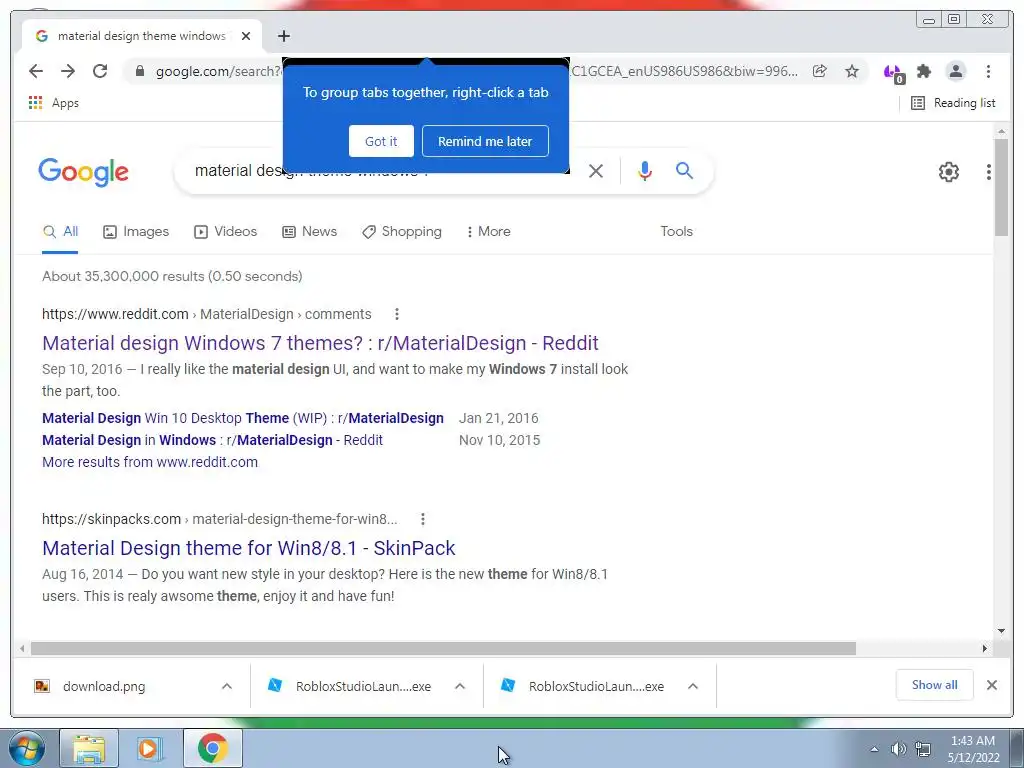Viewport: 1024px width, 768px height.
Task: Open the Reading list panel
Action: tap(953, 103)
